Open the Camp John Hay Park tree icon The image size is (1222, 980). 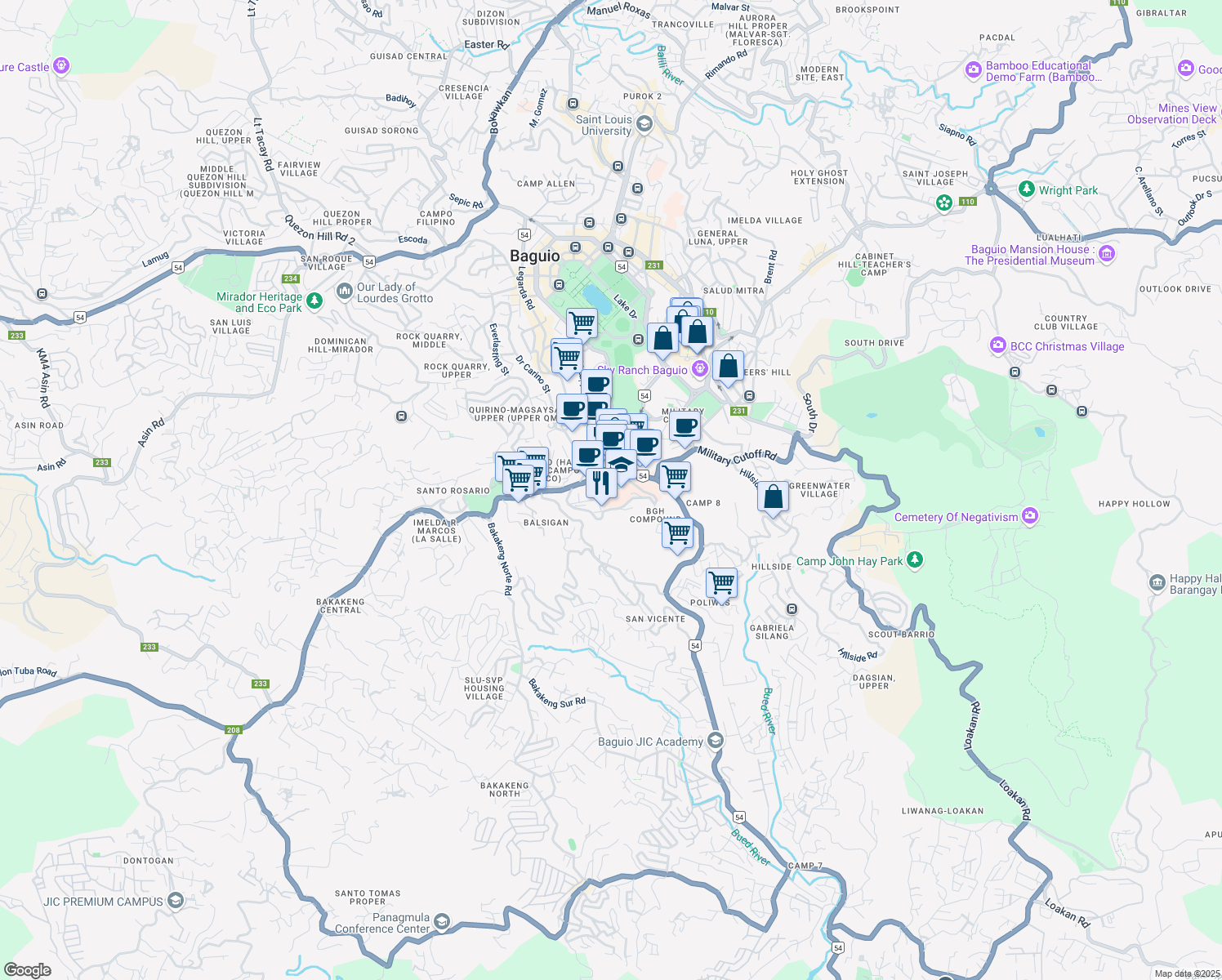coord(915,559)
